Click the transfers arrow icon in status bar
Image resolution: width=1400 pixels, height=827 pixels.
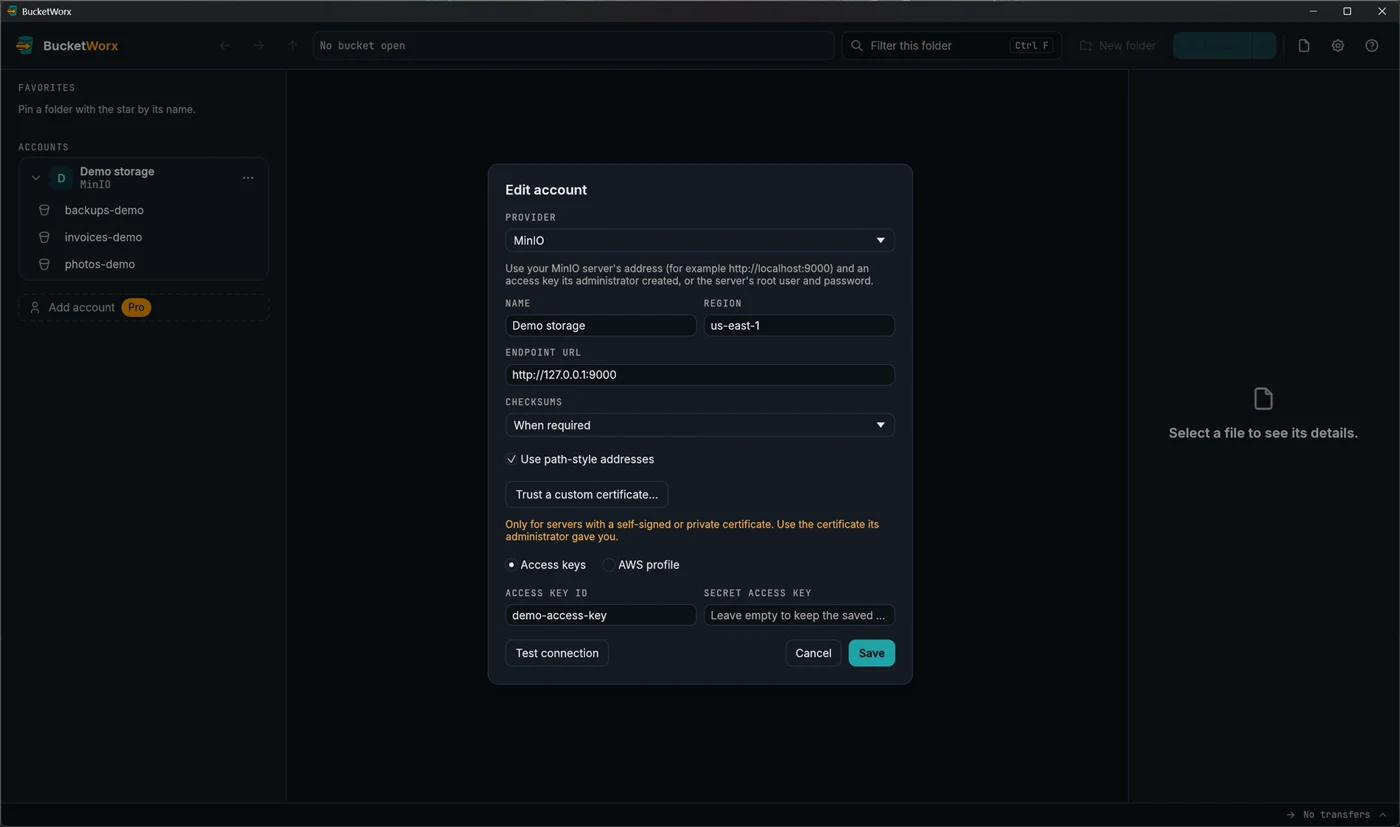[1291, 814]
